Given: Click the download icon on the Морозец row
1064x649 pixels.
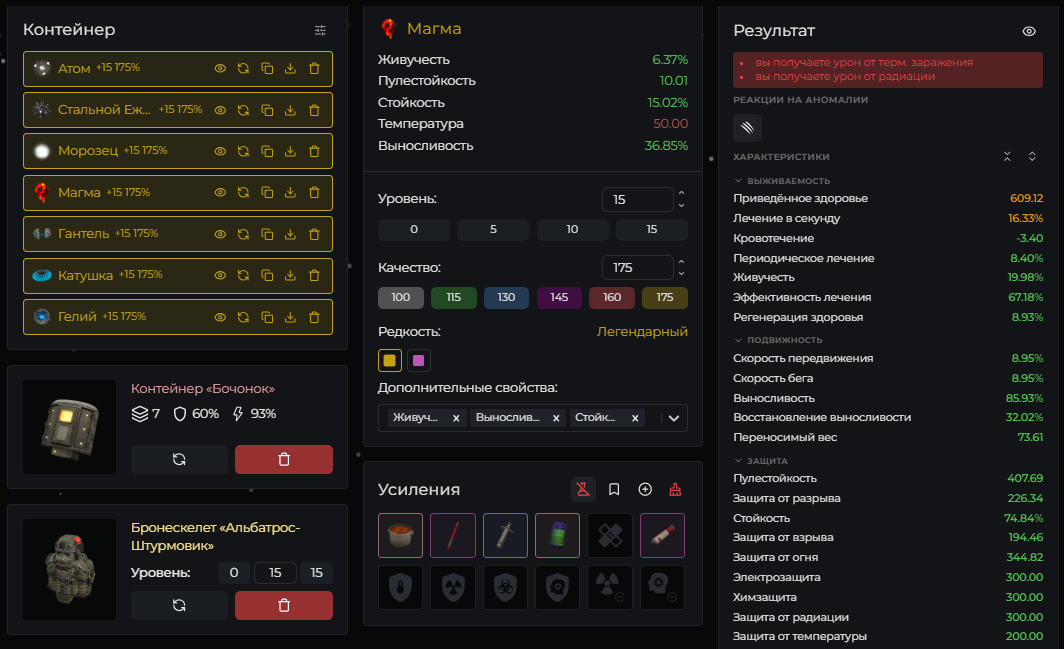Looking at the screenshot, I should tap(290, 151).
